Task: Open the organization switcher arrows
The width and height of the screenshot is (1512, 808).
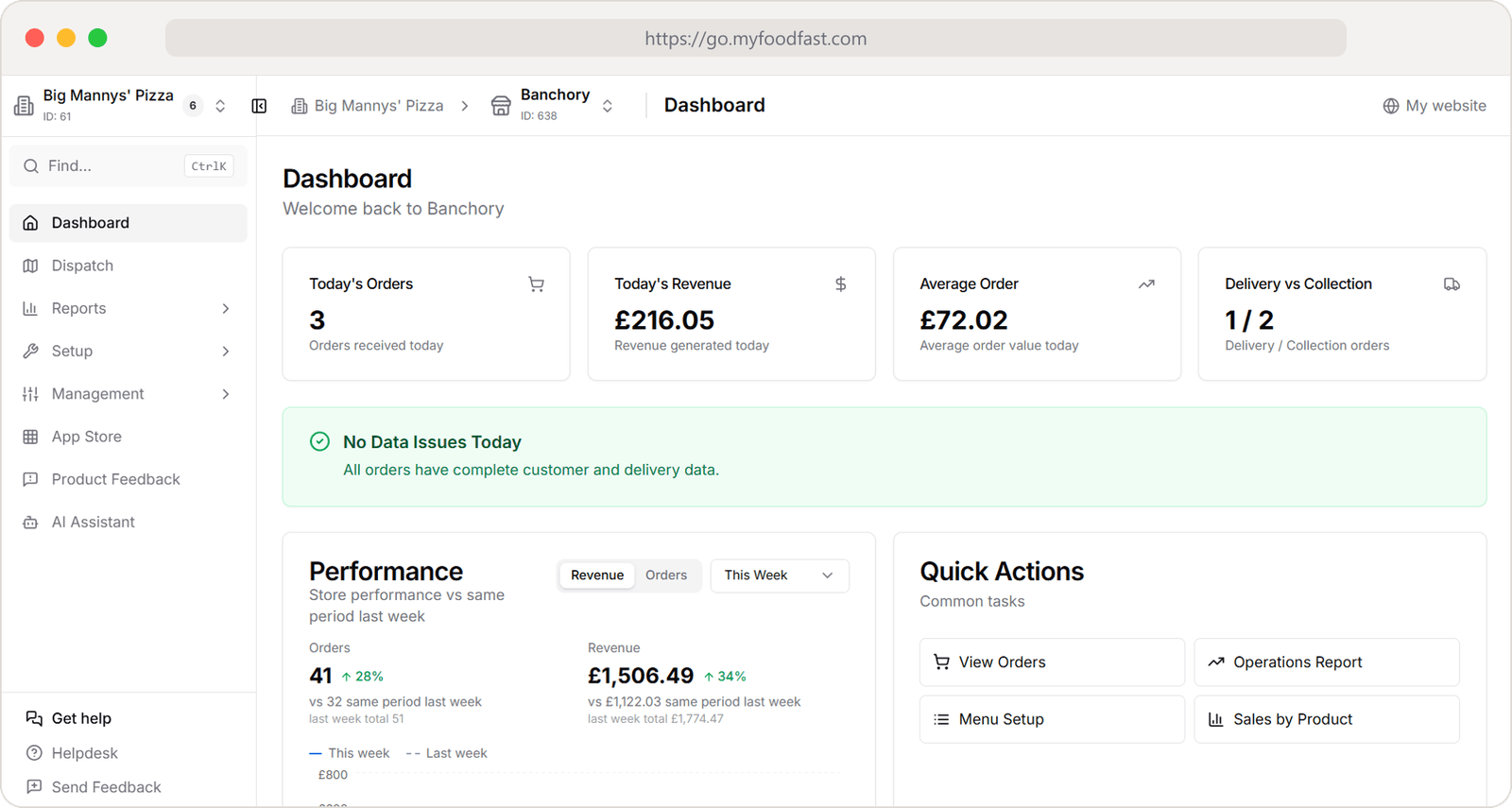Action: [220, 106]
